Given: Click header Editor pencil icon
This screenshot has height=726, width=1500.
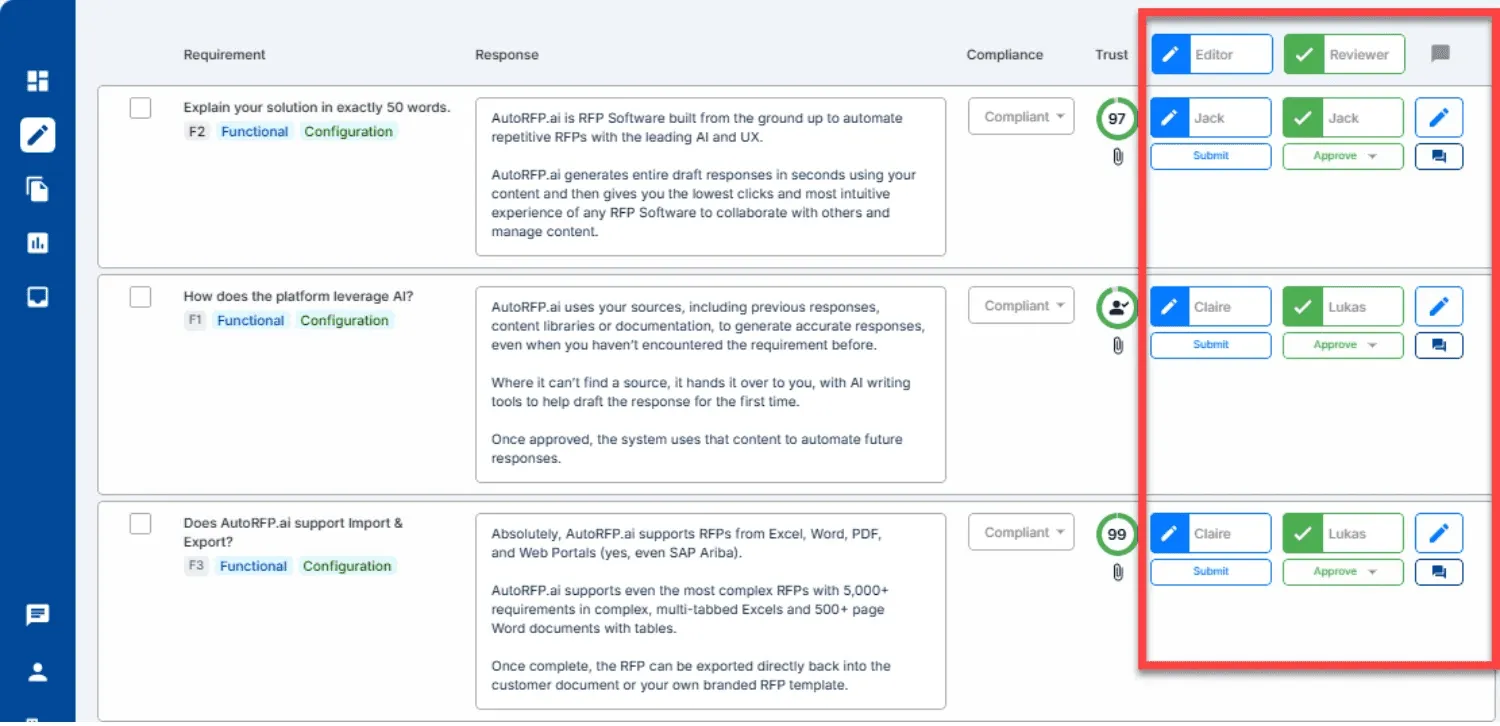Looking at the screenshot, I should (1170, 54).
